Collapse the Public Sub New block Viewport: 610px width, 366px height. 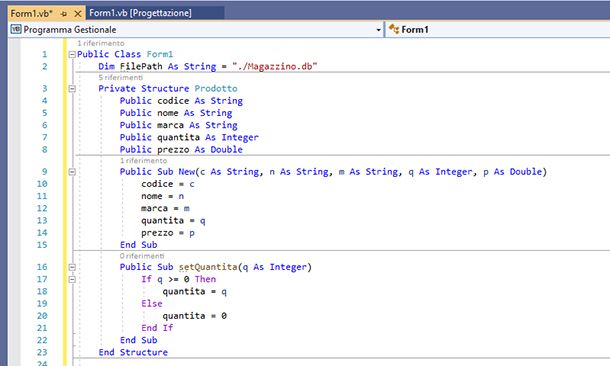coord(72,172)
